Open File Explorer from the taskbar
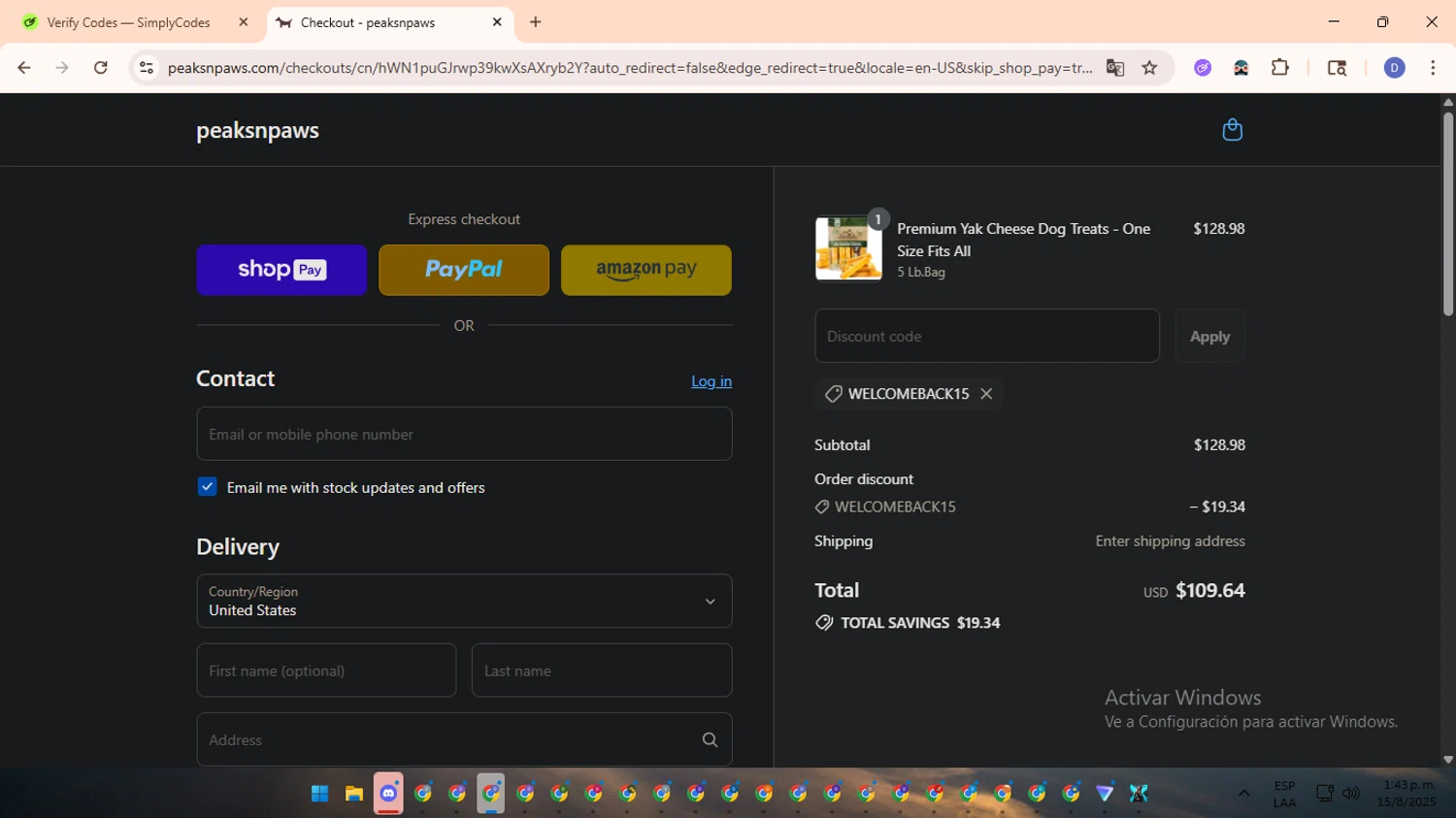The image size is (1456, 818). tap(354, 794)
